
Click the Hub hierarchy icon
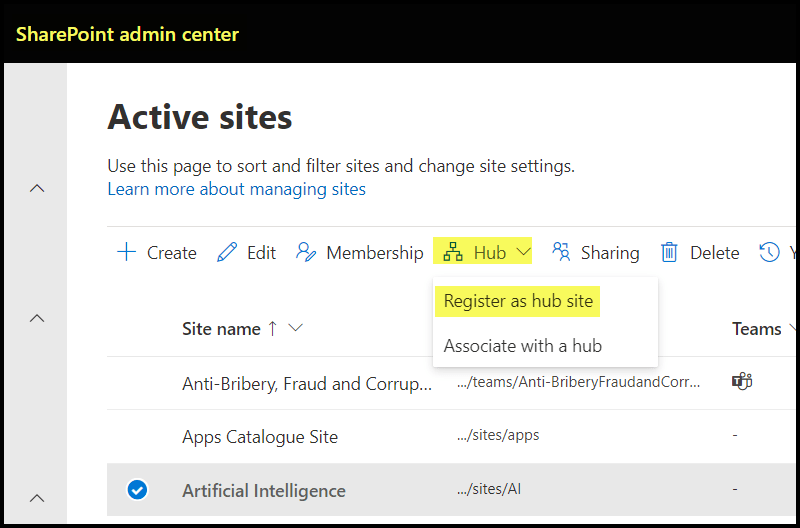click(x=453, y=252)
